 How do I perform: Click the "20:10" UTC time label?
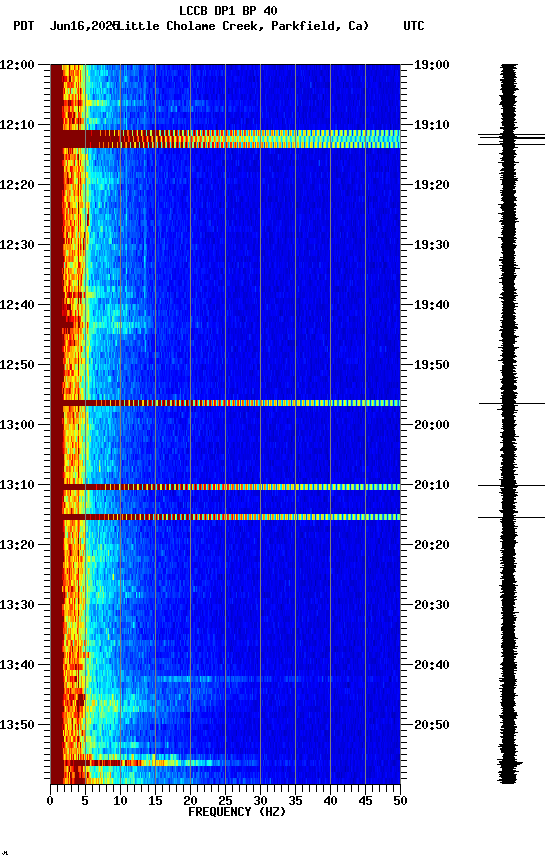point(432,485)
